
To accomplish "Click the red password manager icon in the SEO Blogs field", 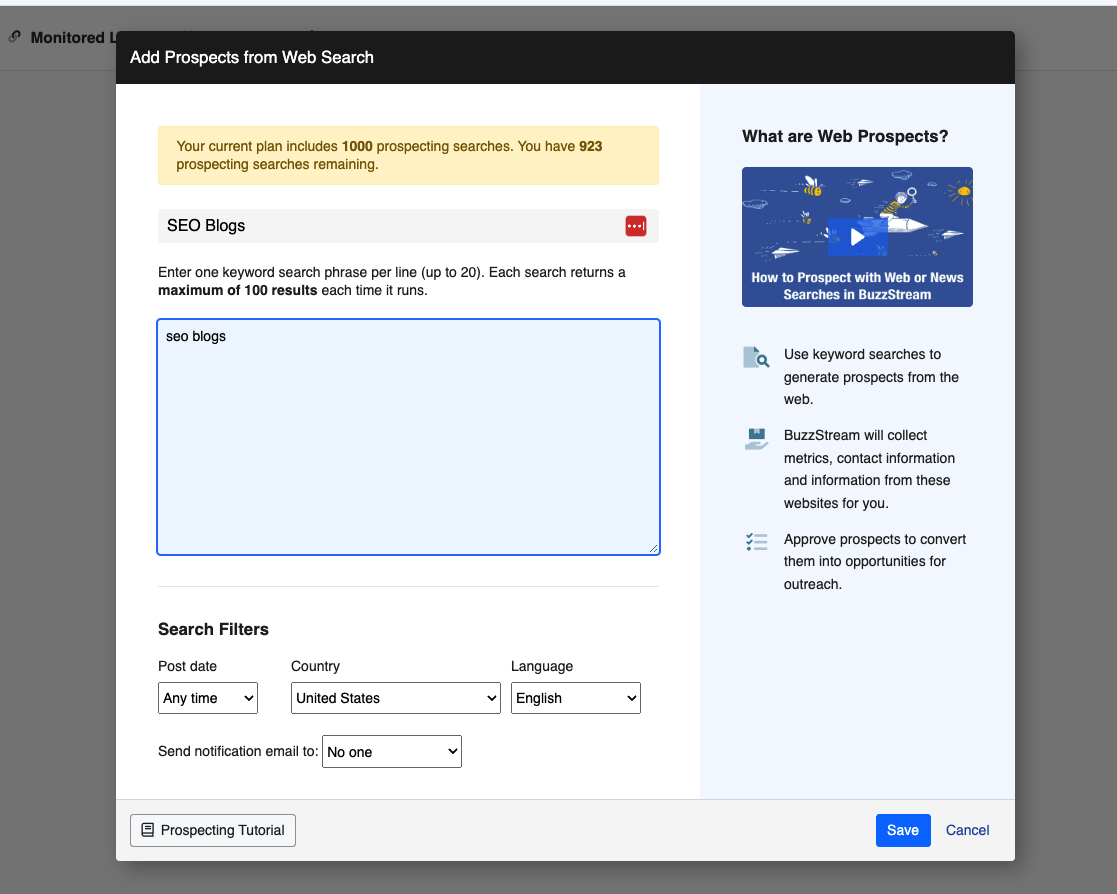I will [x=636, y=226].
